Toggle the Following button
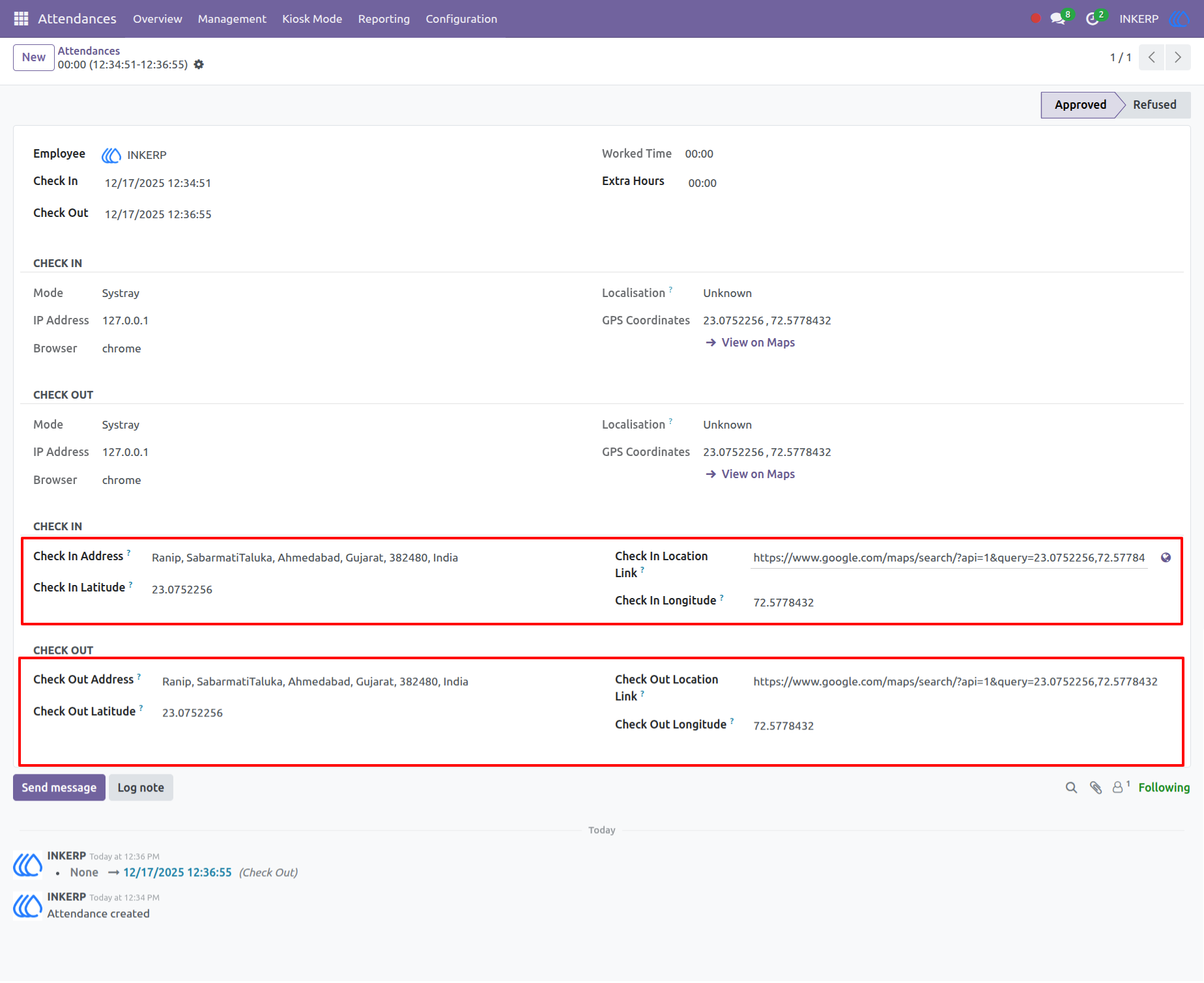1204x983 pixels. point(1164,788)
